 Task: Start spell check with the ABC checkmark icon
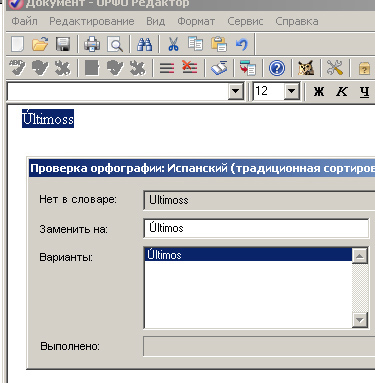(17, 67)
